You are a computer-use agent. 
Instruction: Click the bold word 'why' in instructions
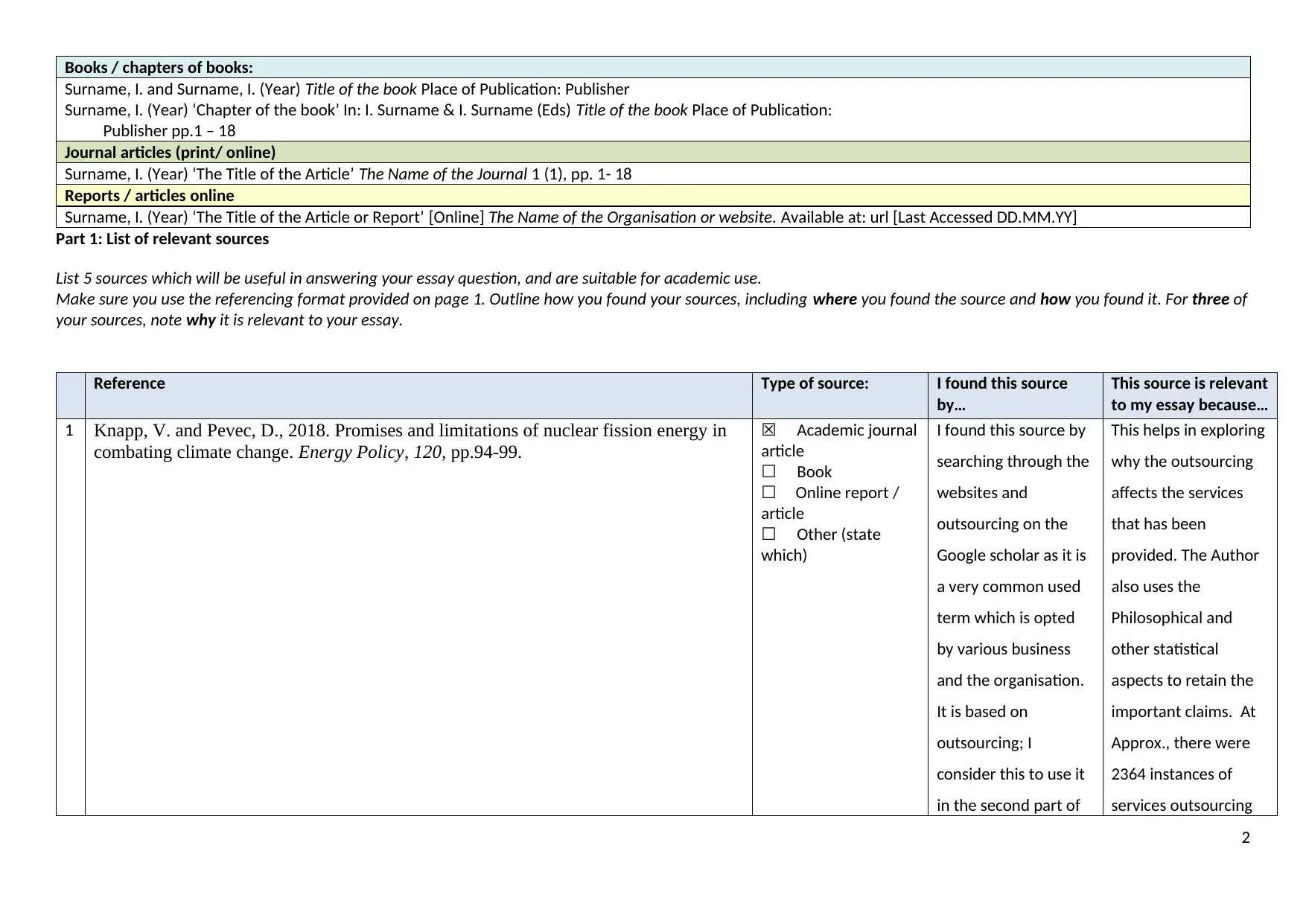[x=201, y=320]
